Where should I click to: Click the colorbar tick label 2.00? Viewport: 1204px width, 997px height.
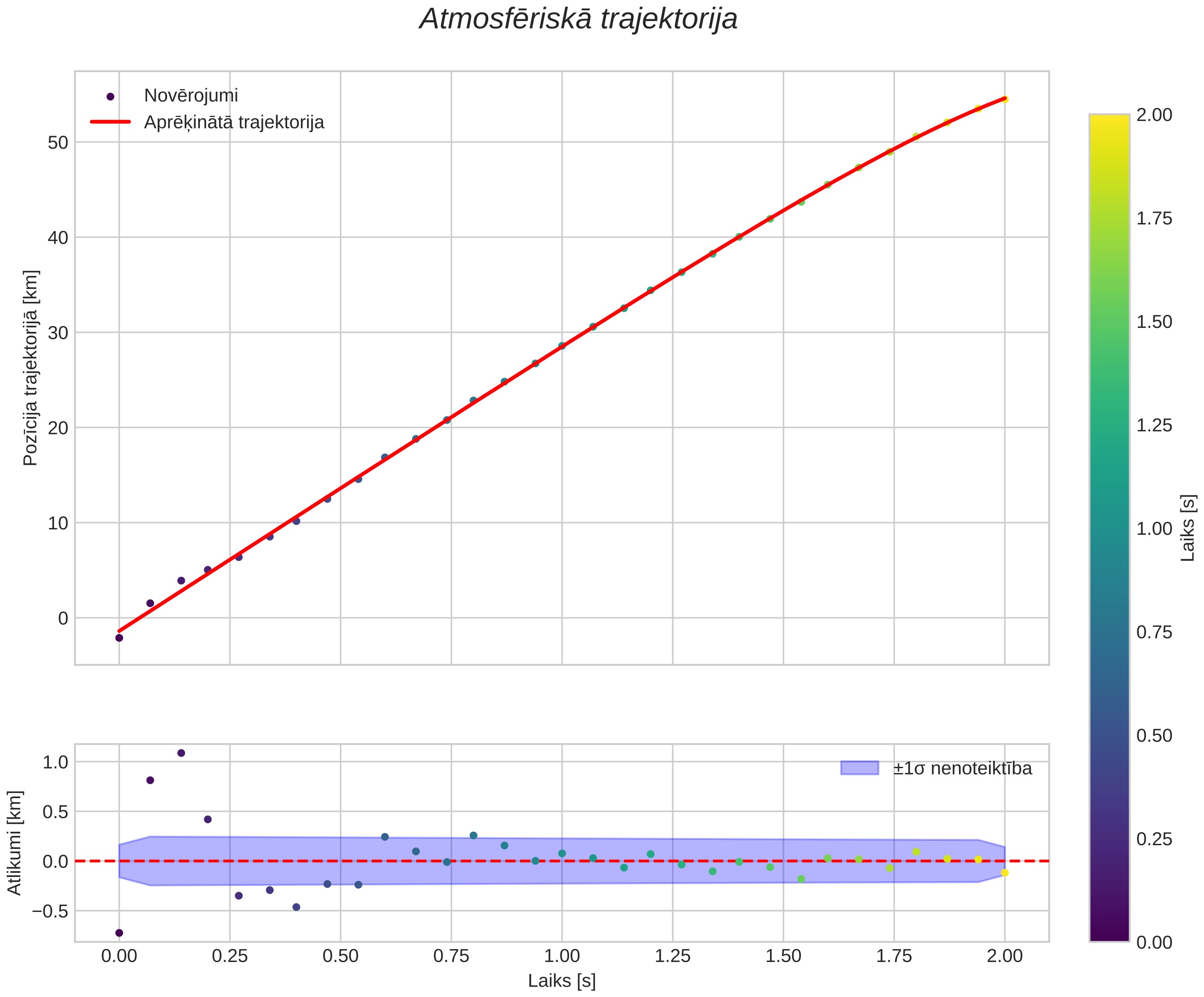pyautogui.click(x=1155, y=115)
